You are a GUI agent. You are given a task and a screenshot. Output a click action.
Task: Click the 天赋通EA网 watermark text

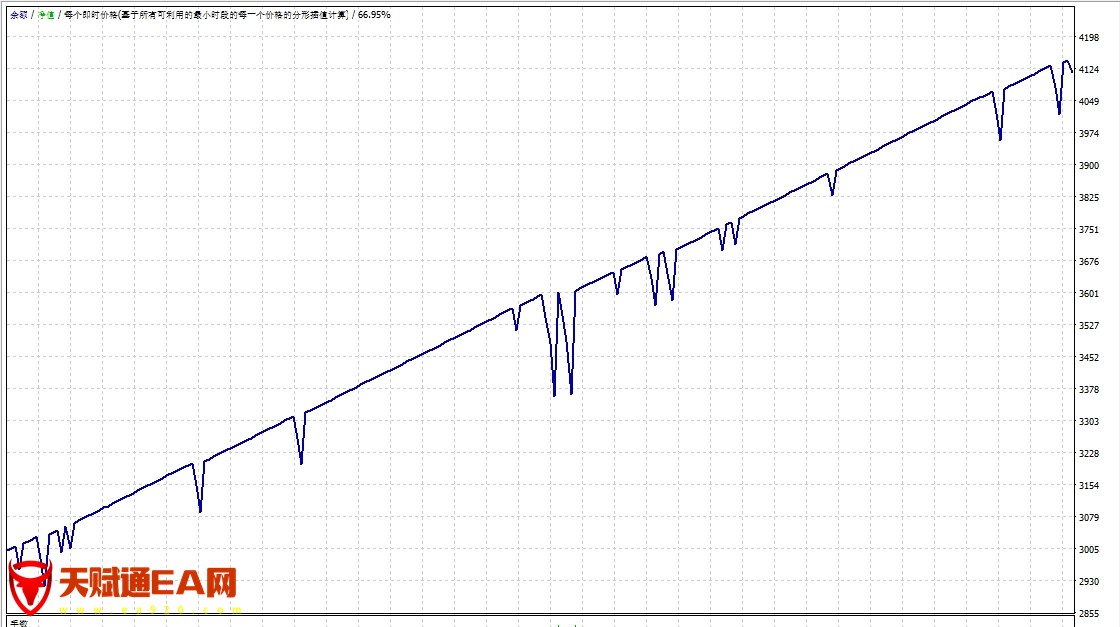[148, 582]
